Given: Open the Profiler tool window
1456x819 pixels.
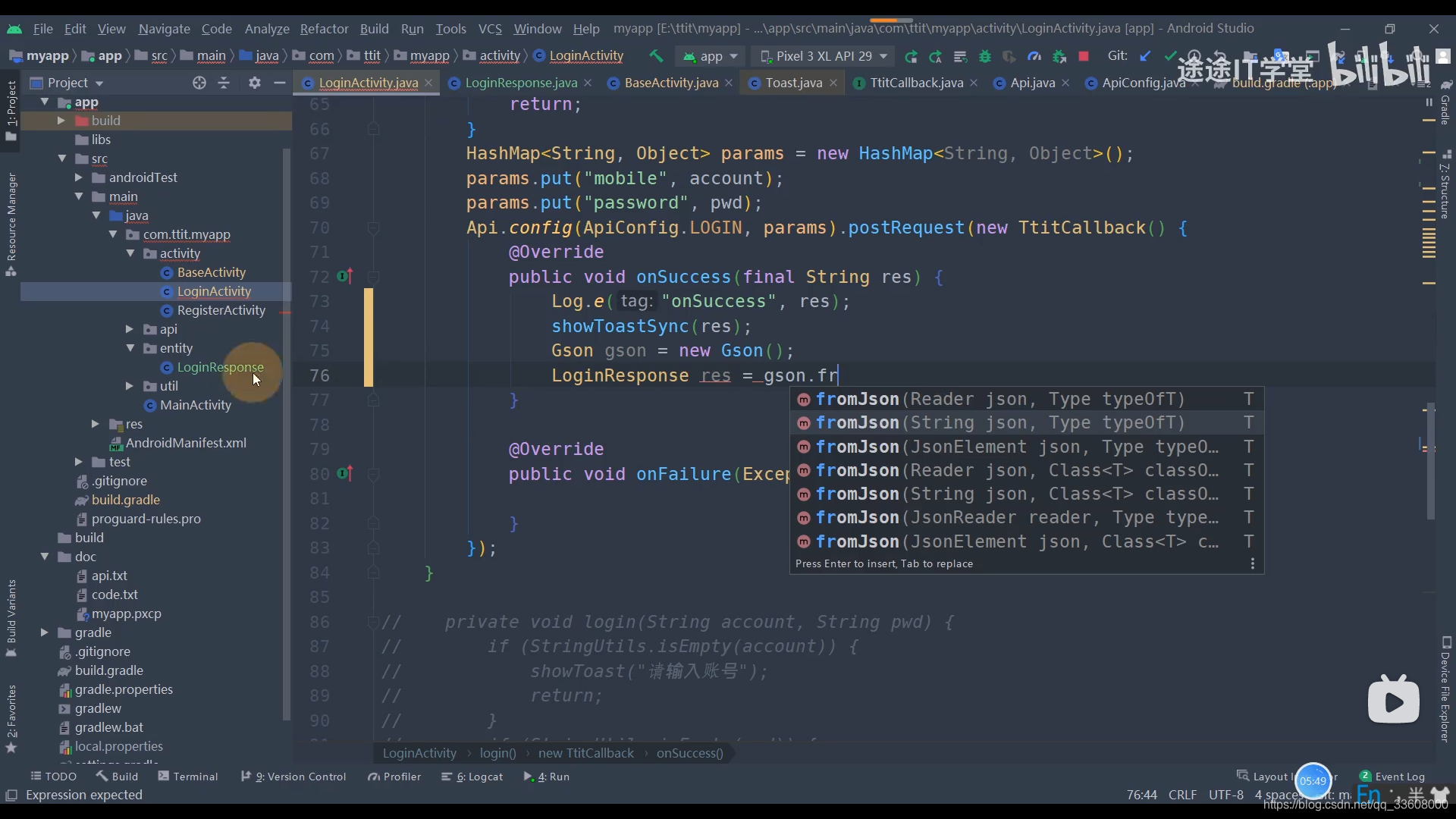Looking at the screenshot, I should pos(394,777).
